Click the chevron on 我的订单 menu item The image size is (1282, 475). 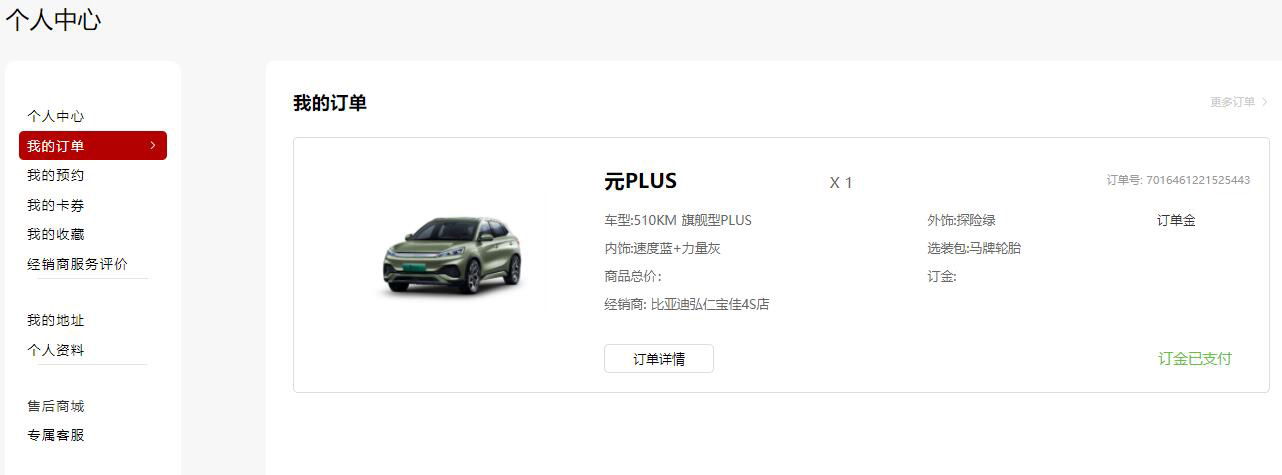pyautogui.click(x=153, y=145)
